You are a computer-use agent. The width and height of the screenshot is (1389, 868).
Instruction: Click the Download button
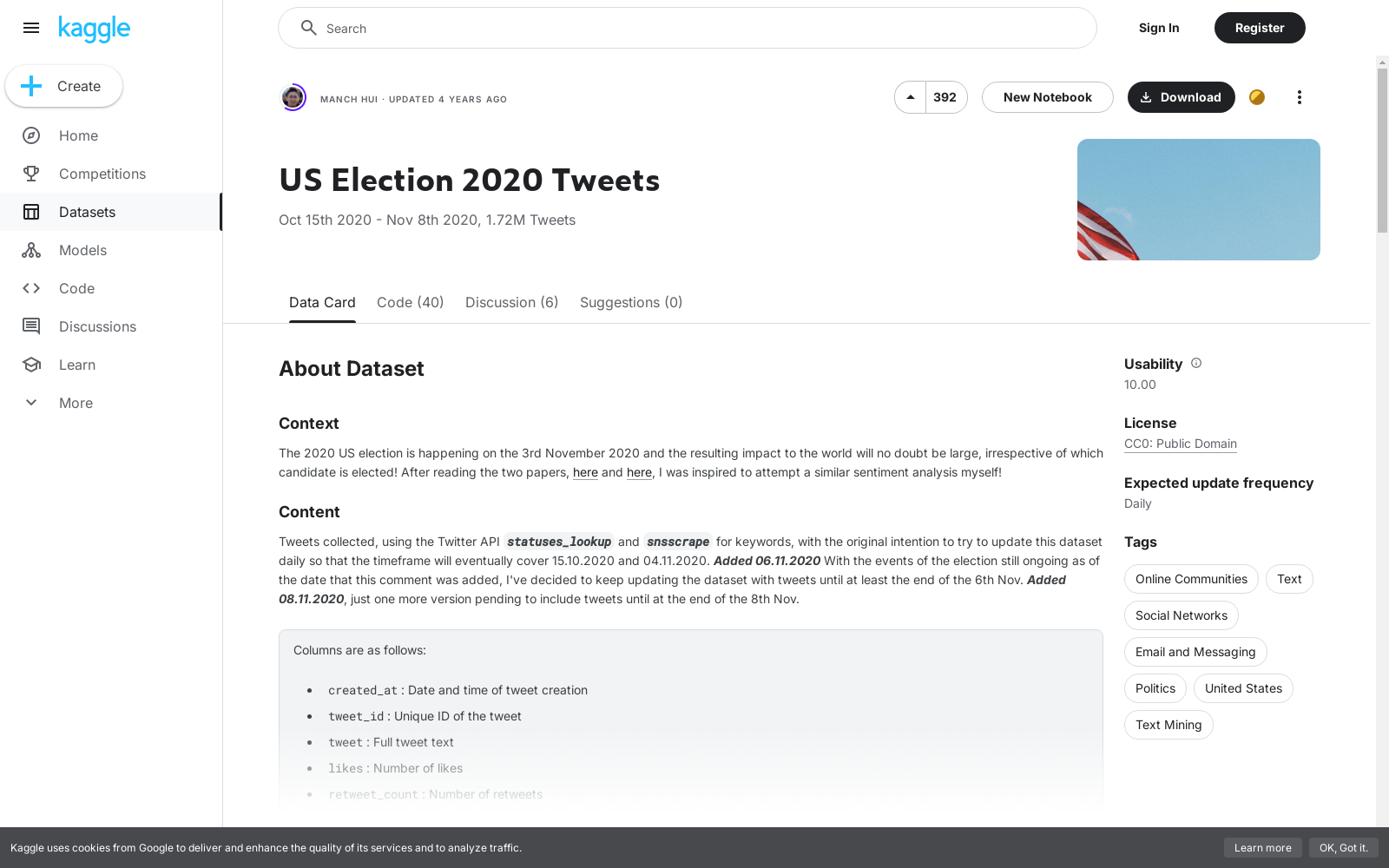[x=1181, y=97]
